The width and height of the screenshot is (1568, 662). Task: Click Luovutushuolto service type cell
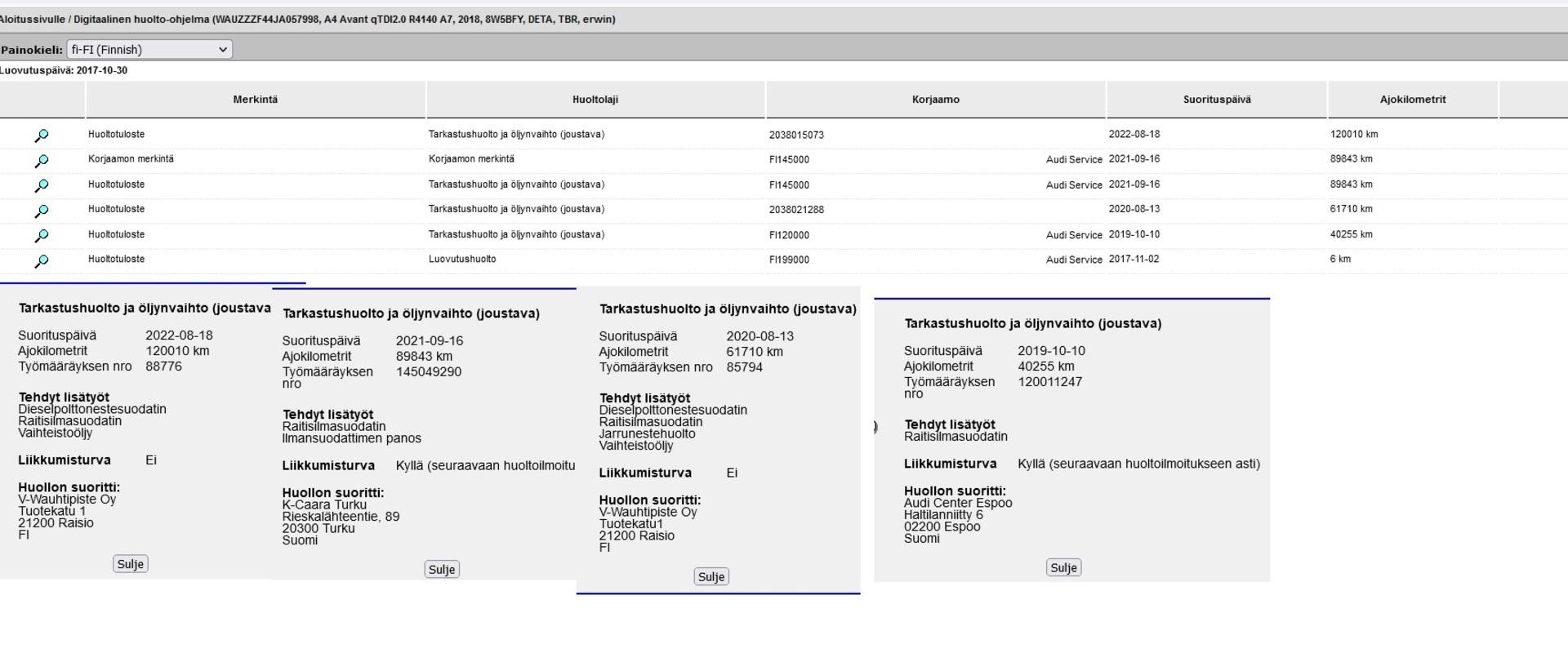[x=462, y=260]
